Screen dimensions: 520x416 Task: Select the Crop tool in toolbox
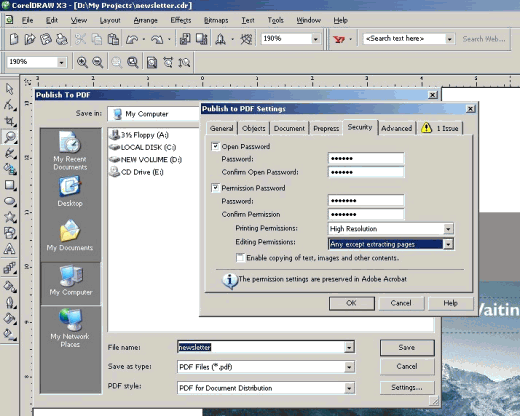10,121
